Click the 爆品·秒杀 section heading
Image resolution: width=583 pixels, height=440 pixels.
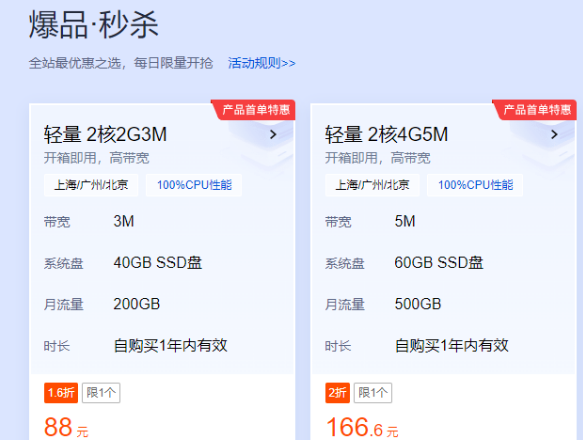click(x=94, y=25)
